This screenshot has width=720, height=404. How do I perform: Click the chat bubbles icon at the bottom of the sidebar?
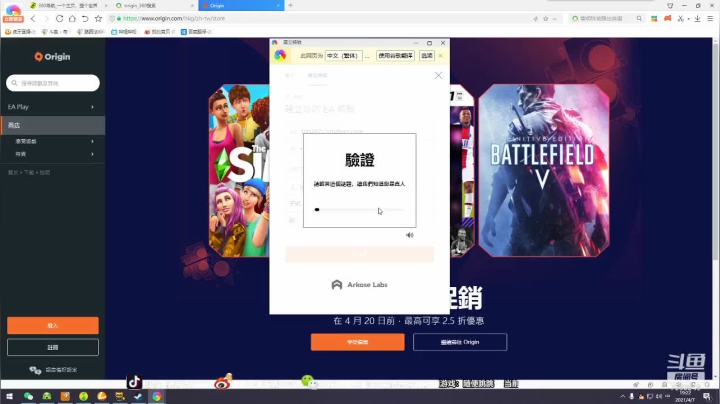(x=35, y=370)
